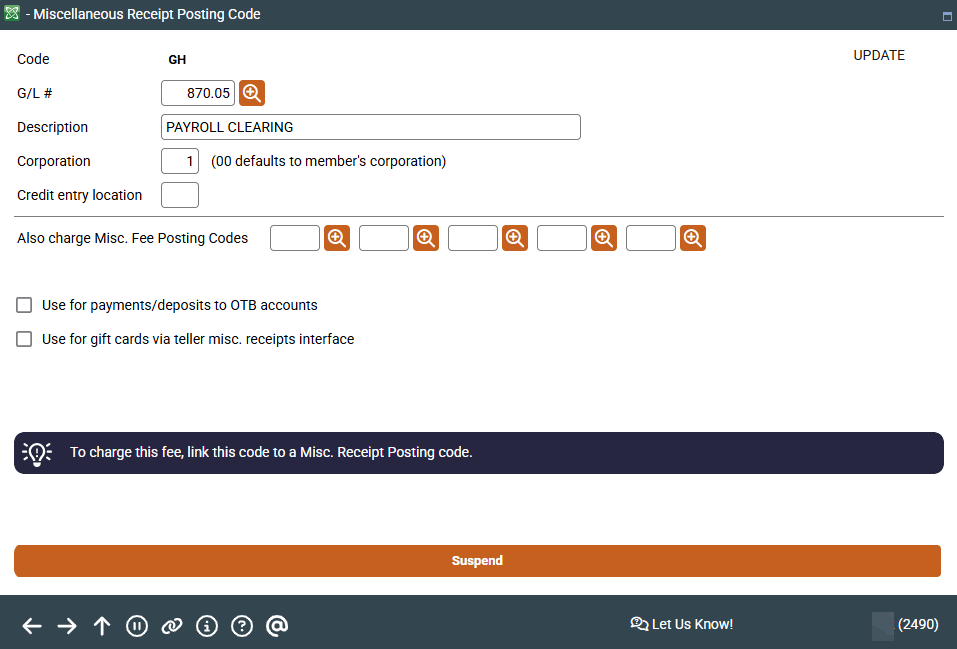The height and width of the screenshot is (649, 957).
Task: Open lookup for third Misc. Fee Posting Code
Action: coord(515,238)
